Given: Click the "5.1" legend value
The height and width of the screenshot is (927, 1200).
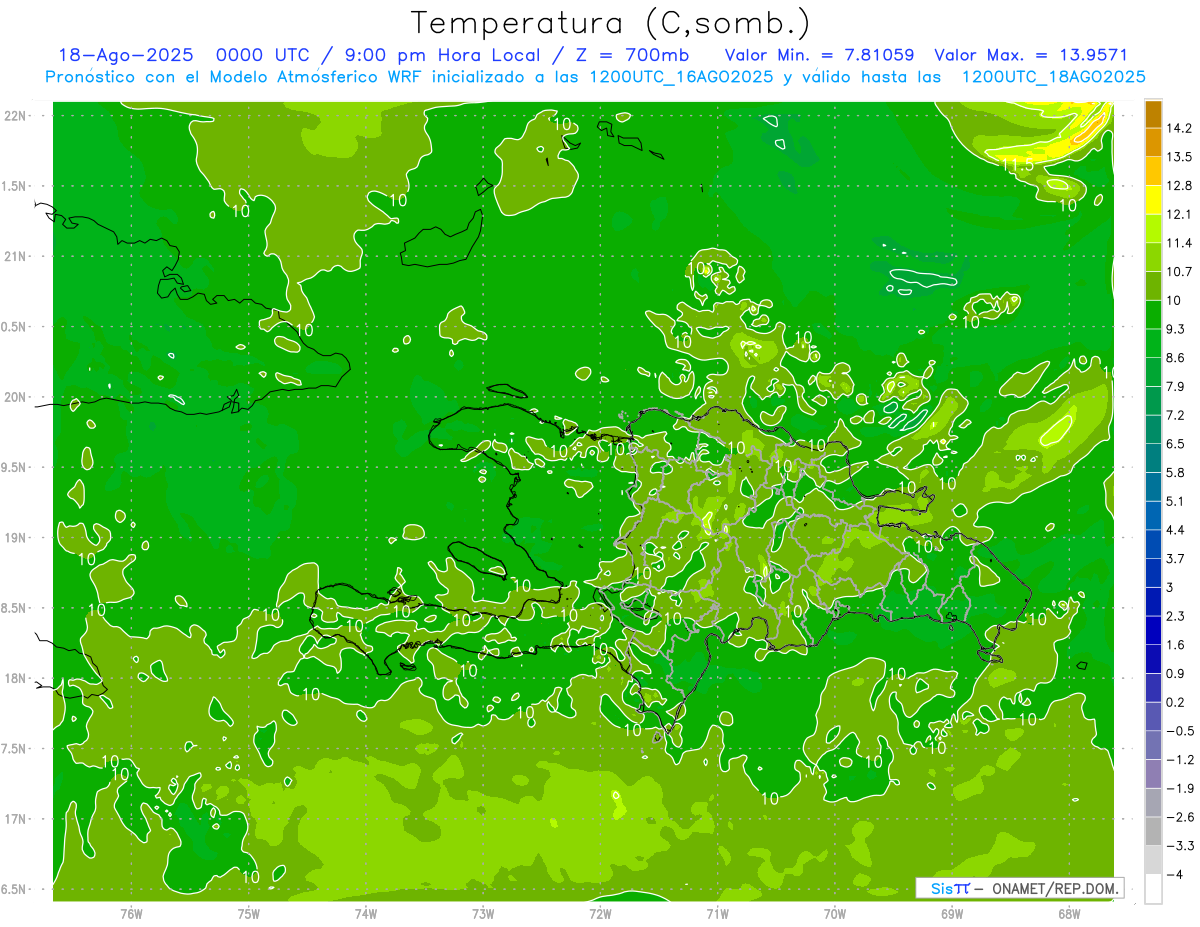Looking at the screenshot, I should click(1176, 501).
